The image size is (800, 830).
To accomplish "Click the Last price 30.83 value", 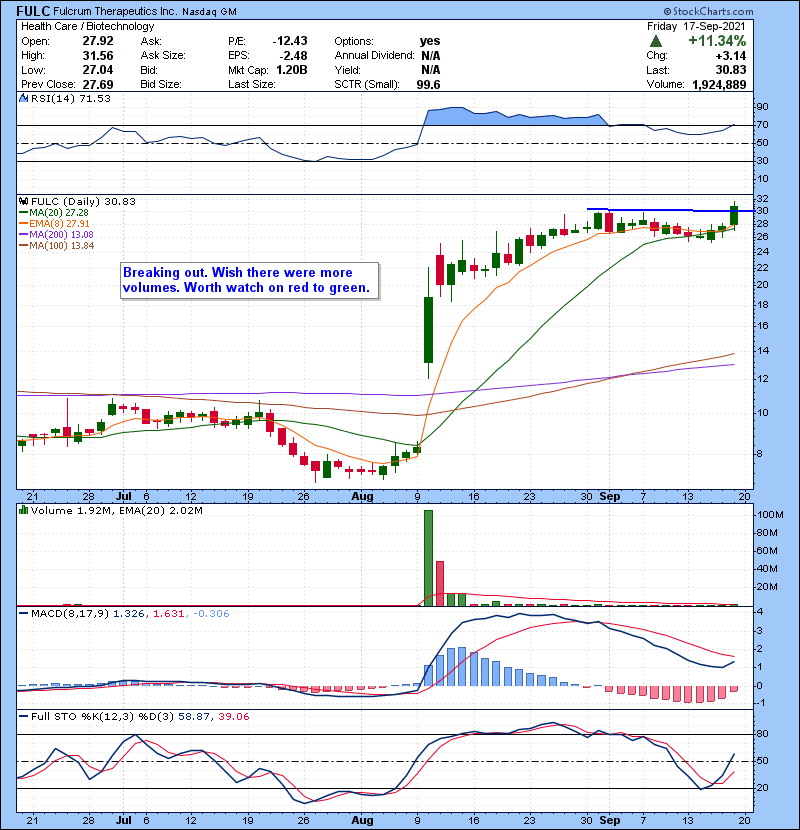I will click(x=731, y=70).
